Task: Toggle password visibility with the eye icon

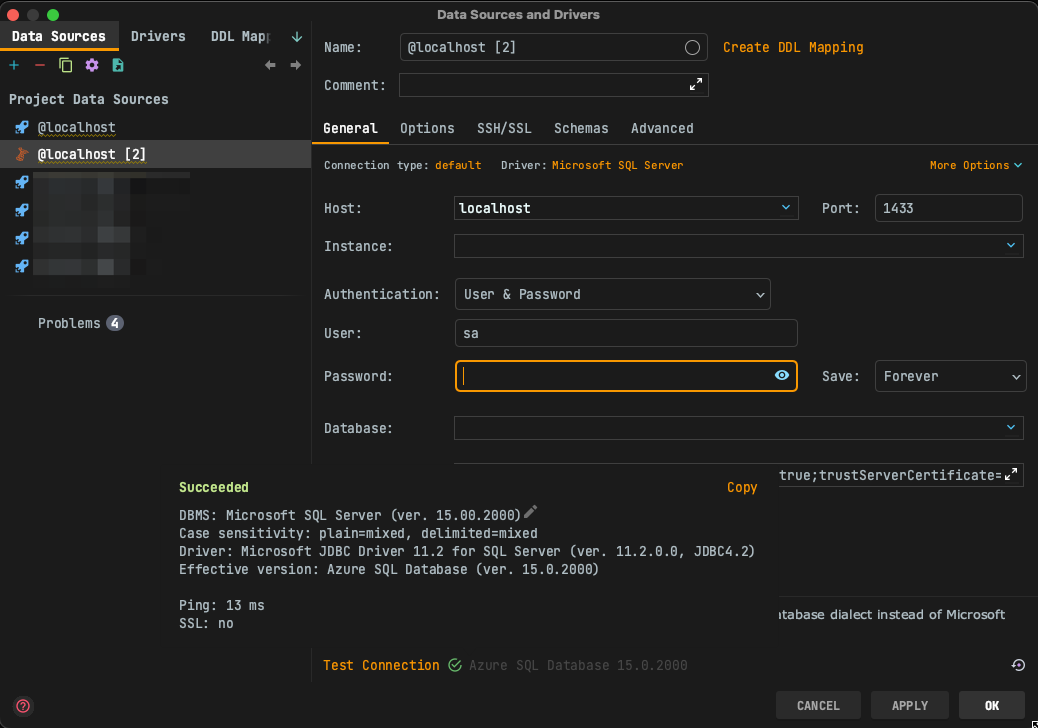Action: (x=782, y=375)
